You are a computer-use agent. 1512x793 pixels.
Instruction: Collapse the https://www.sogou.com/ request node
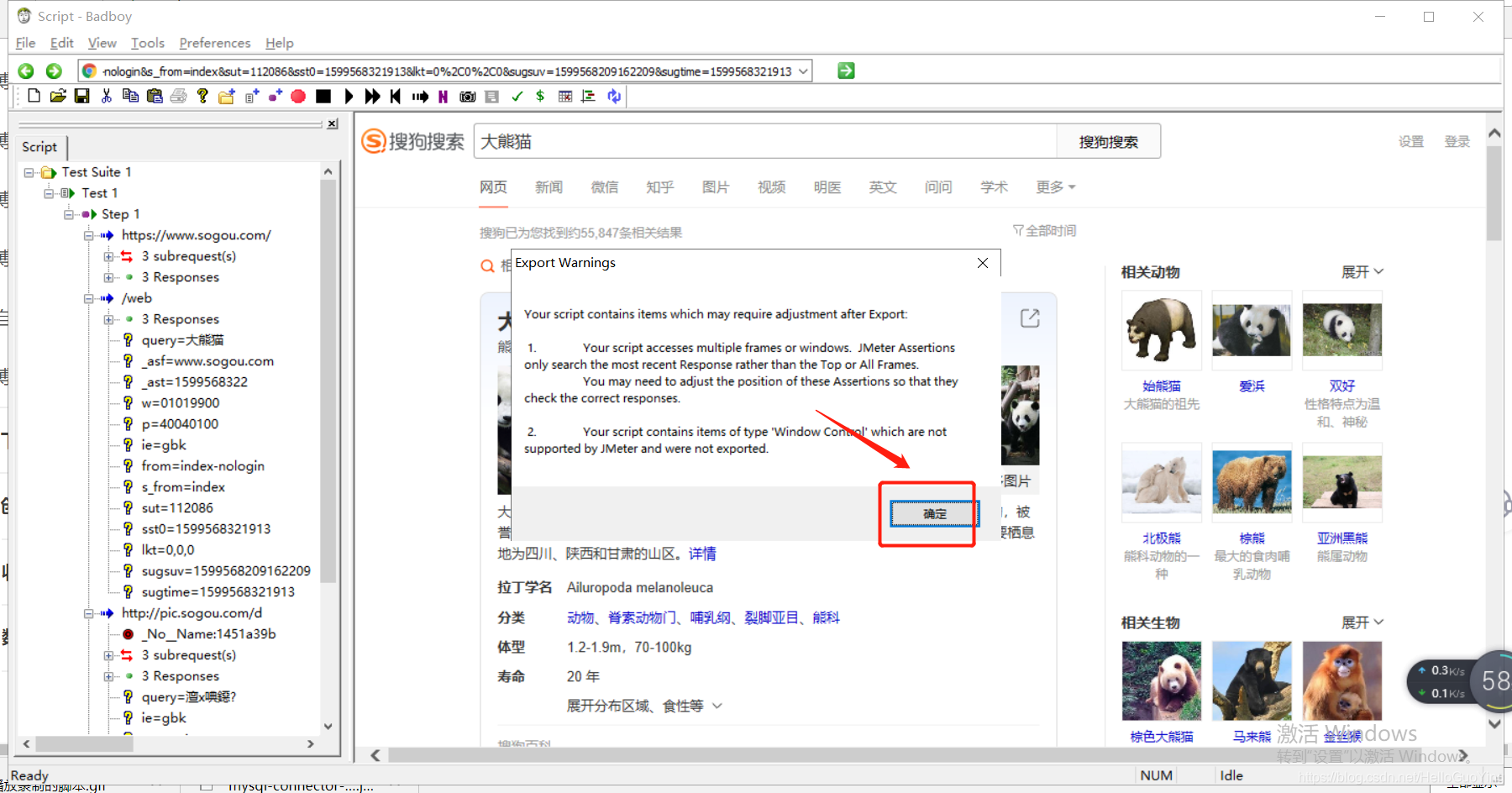point(89,235)
